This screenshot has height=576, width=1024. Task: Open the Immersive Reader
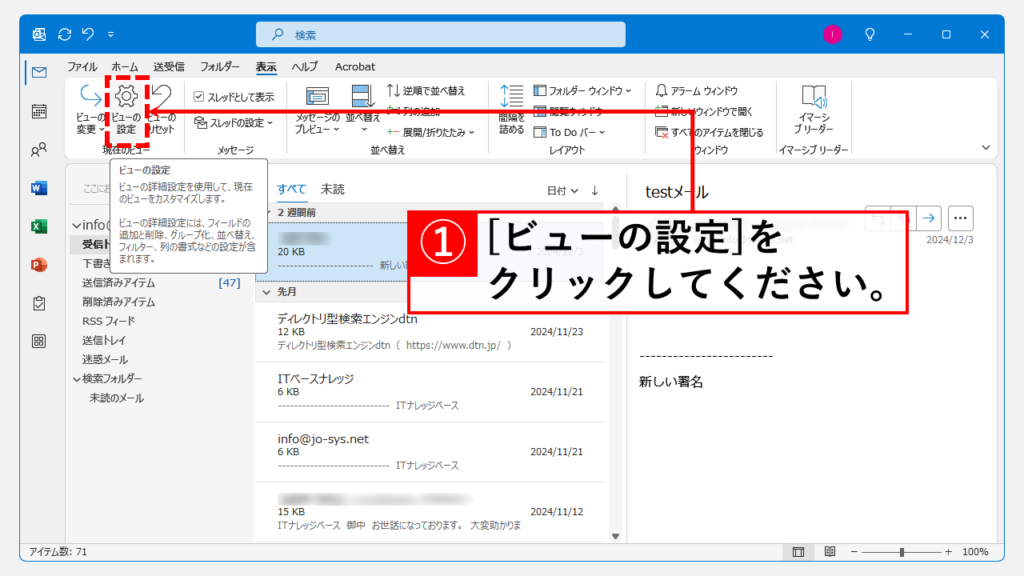(812, 108)
